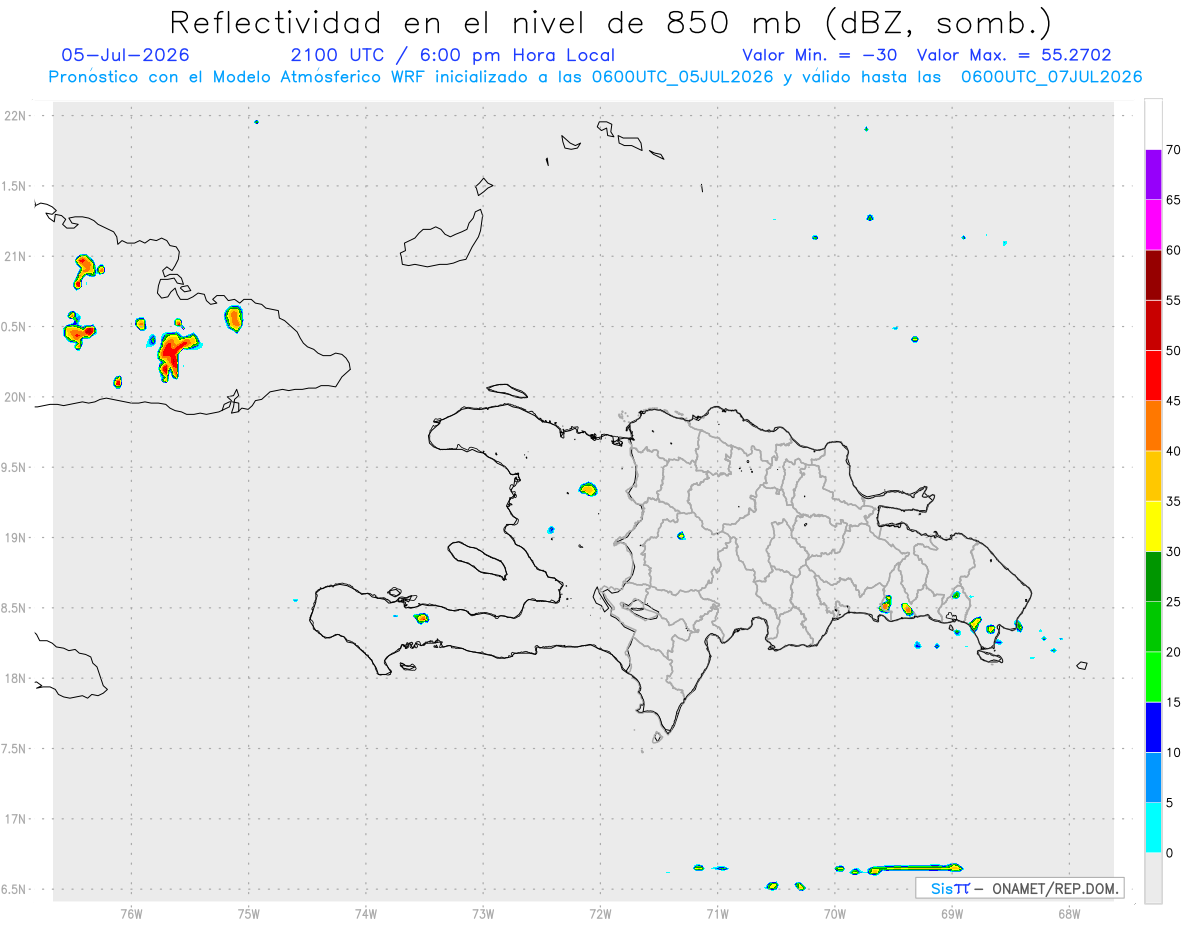This screenshot has height=927, width=1200.
Task: Pick the orange 40–45 dBZ colorbar segment
Action: [1153, 426]
